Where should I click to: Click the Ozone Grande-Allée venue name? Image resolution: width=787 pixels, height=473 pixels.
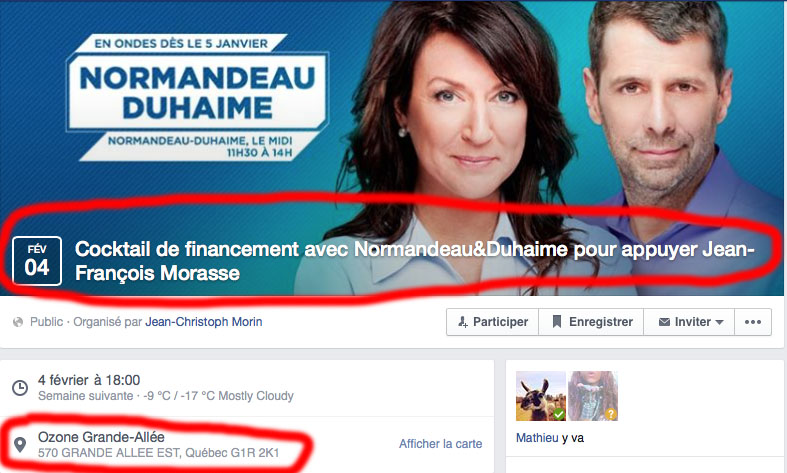pyautogui.click(x=101, y=437)
